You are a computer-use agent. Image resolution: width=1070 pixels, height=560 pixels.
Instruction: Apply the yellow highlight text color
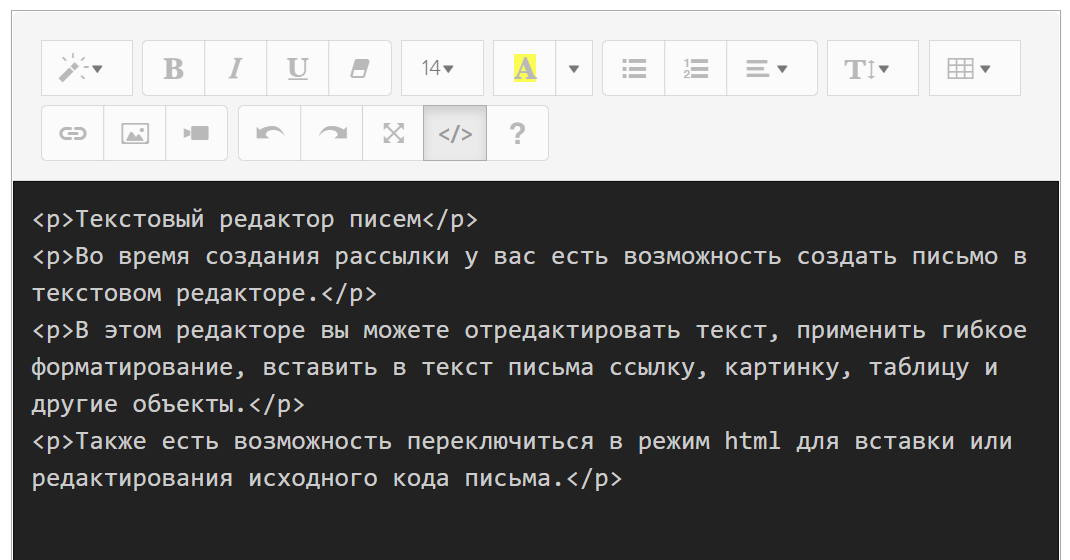(x=524, y=68)
